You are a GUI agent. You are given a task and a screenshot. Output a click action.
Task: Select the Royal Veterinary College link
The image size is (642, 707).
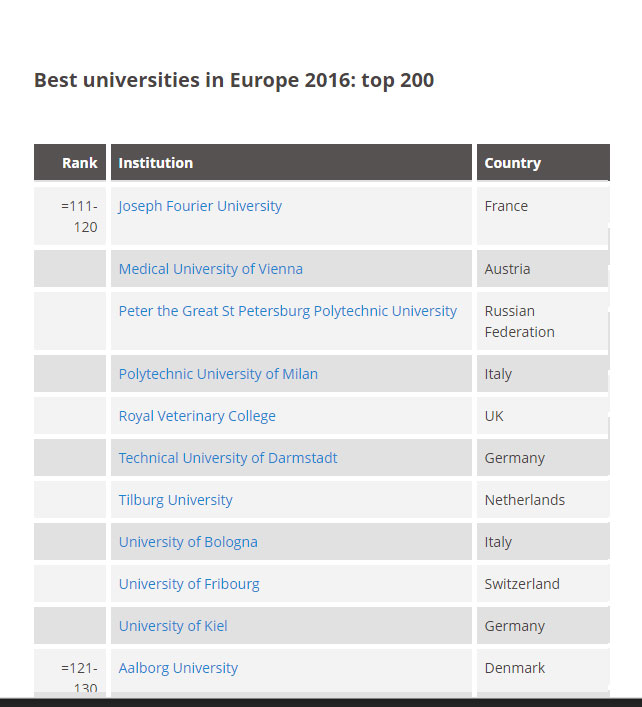[197, 416]
